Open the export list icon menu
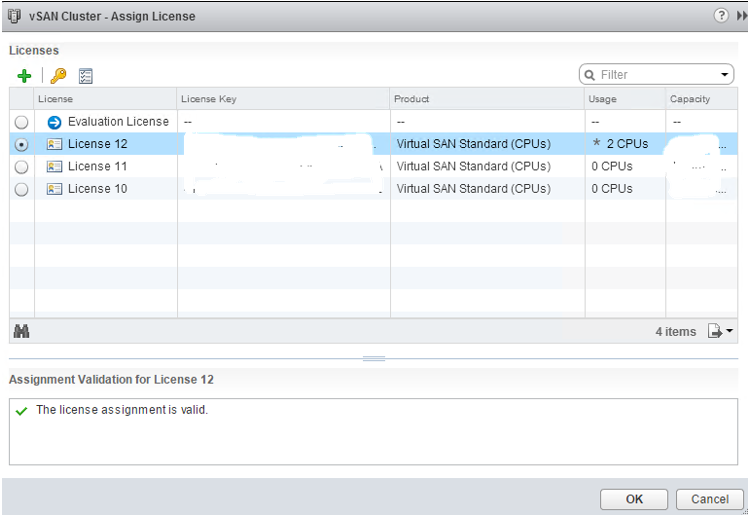Screen dimensions: 748x515 coord(720,330)
